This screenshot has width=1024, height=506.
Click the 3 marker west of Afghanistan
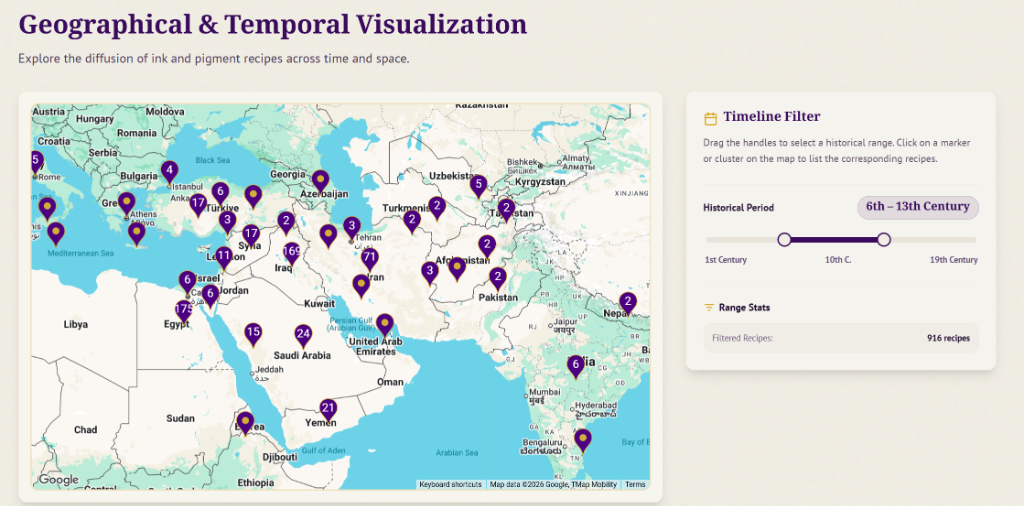tap(430, 272)
